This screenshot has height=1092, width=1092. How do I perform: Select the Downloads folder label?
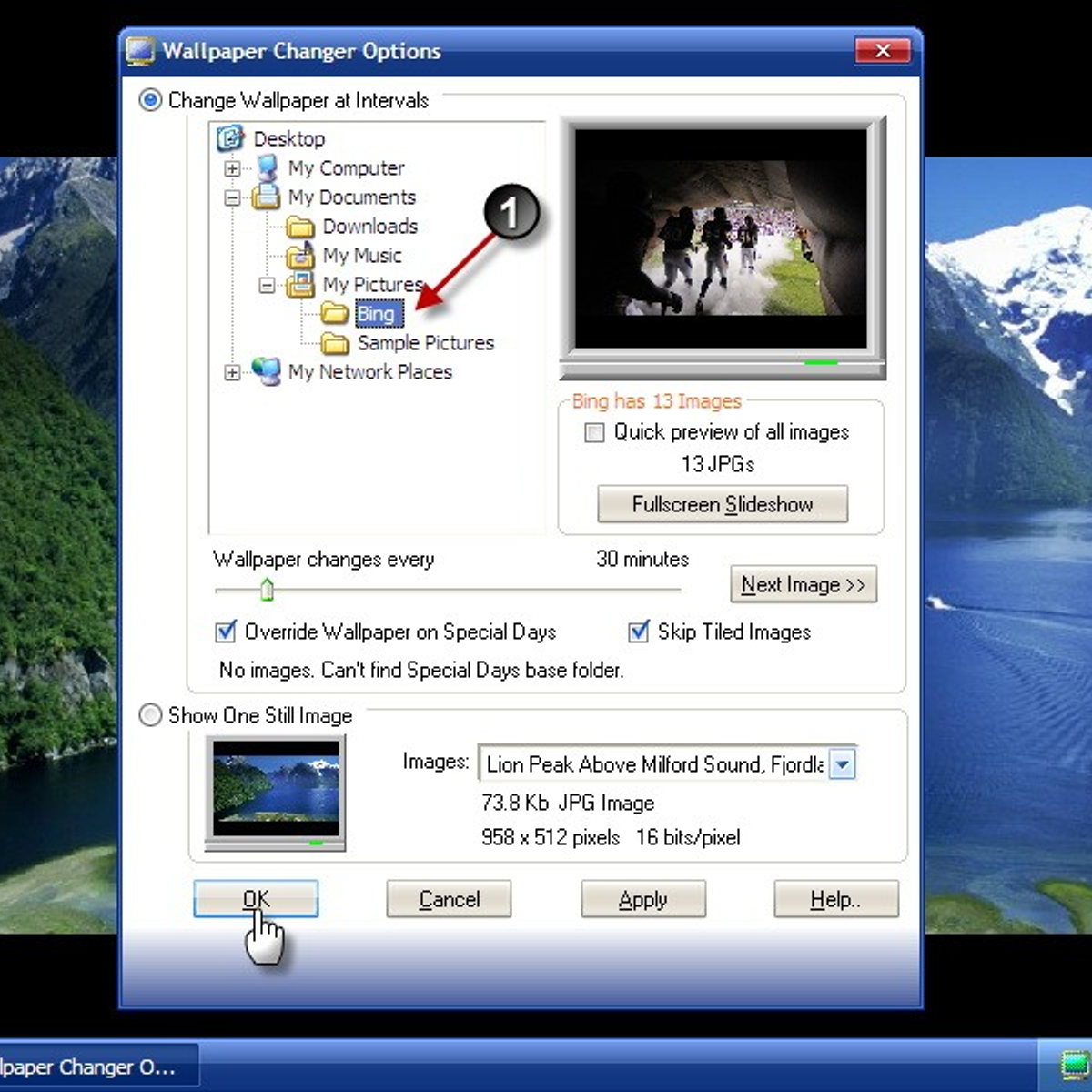[x=370, y=226]
